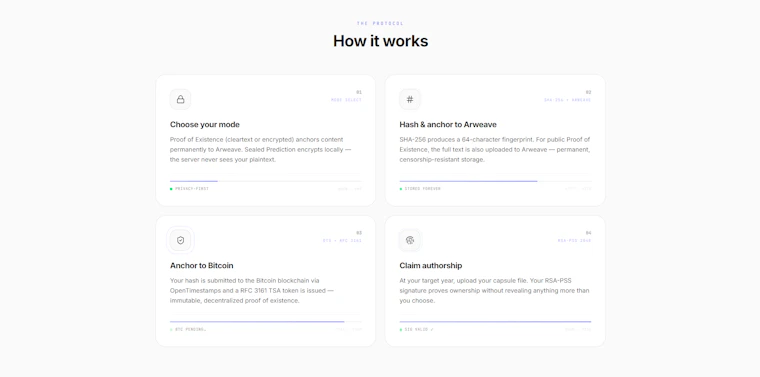Click the fingerprint icon on Claim authorship card
This screenshot has height=377, width=760.
(x=410, y=240)
